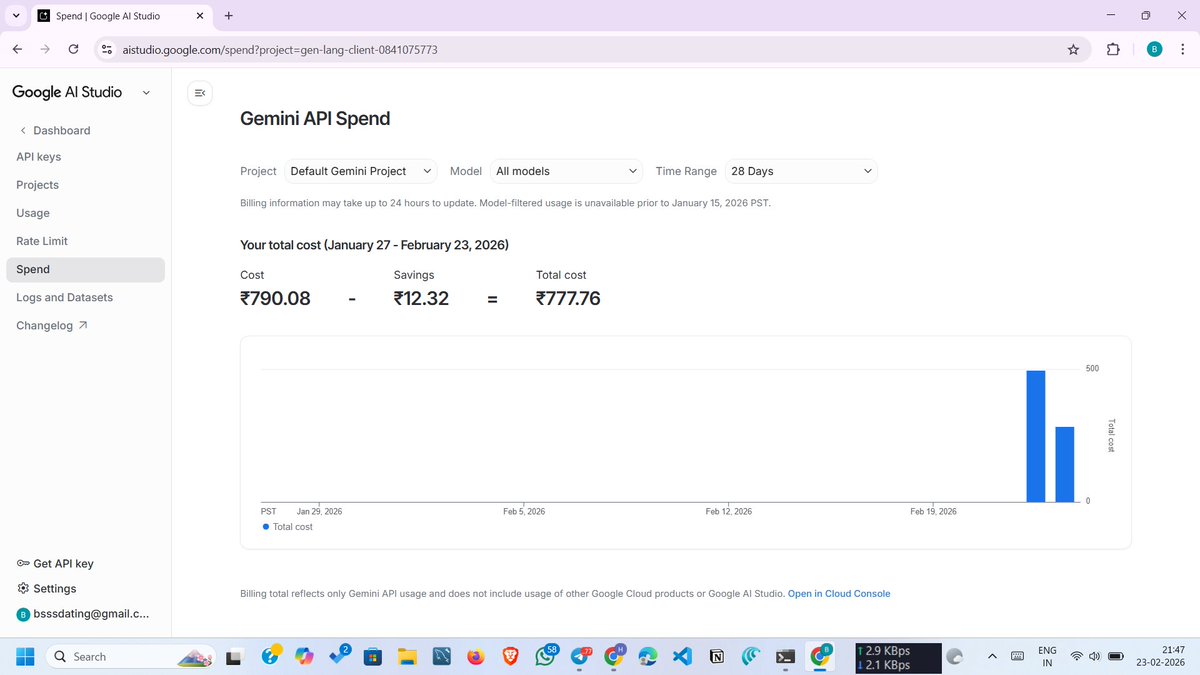Open MySQL Workbench on taskbar
The image size is (1200, 675).
pyautogui.click(x=441, y=657)
